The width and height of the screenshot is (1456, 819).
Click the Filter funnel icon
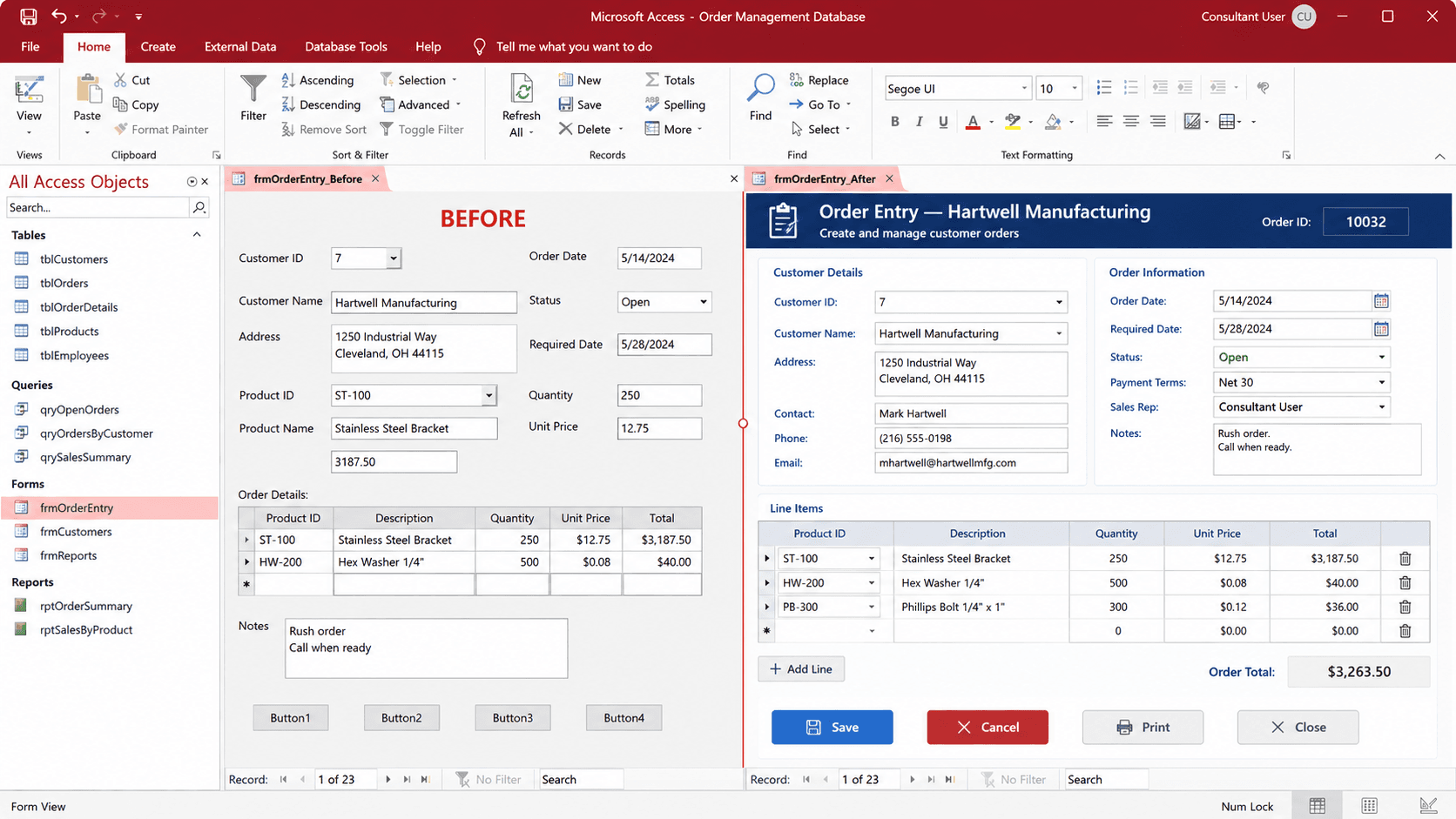(253, 89)
